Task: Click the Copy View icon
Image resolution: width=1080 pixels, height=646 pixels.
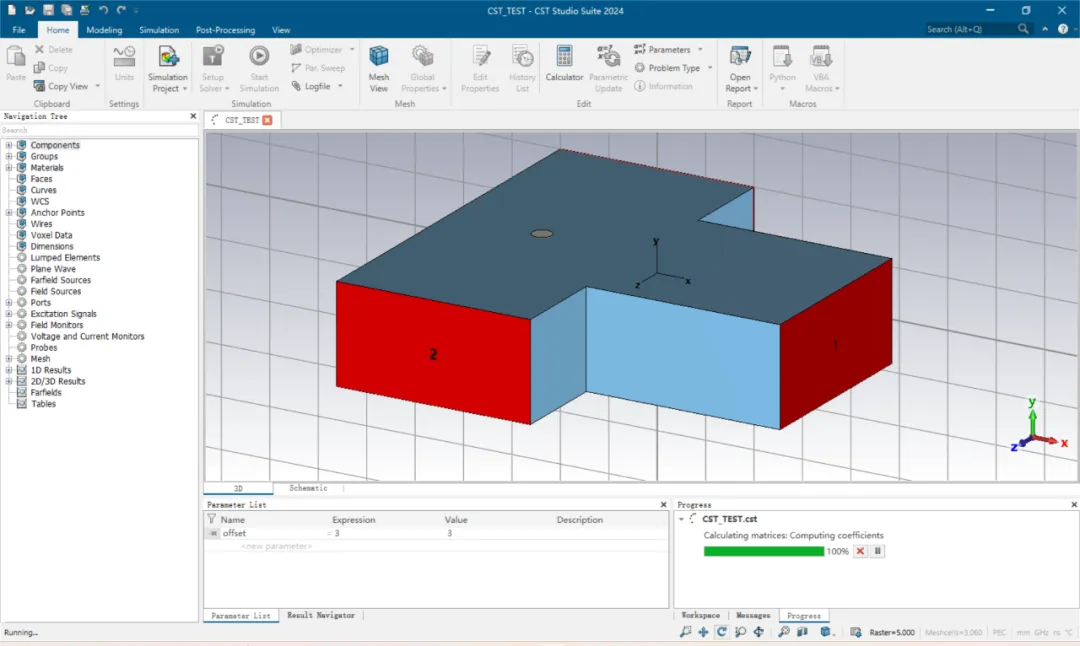Action: 39,86
